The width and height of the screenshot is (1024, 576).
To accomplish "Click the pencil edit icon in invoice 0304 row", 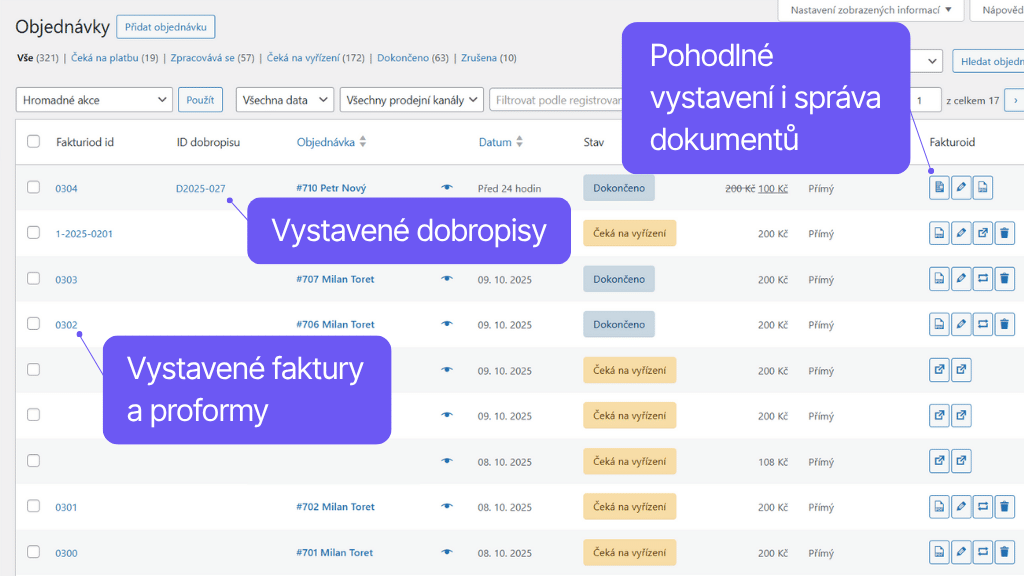I will 961,188.
